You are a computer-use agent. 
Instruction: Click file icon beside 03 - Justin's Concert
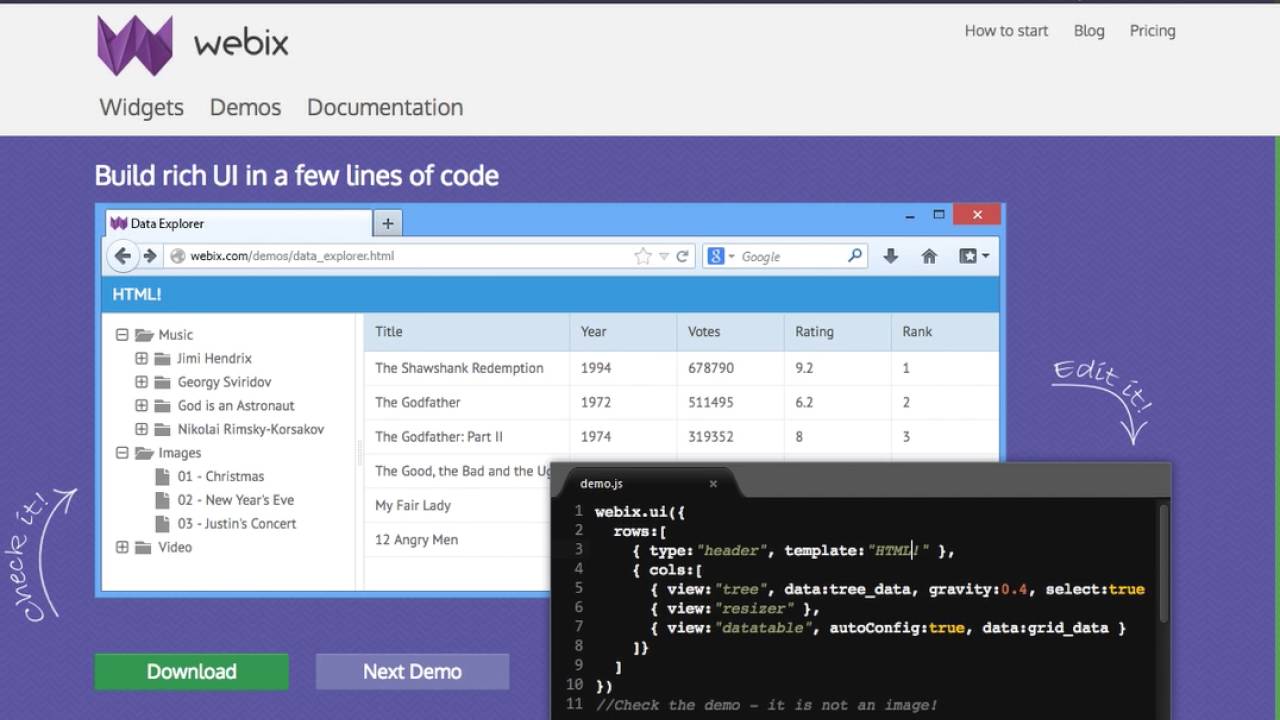tap(162, 523)
